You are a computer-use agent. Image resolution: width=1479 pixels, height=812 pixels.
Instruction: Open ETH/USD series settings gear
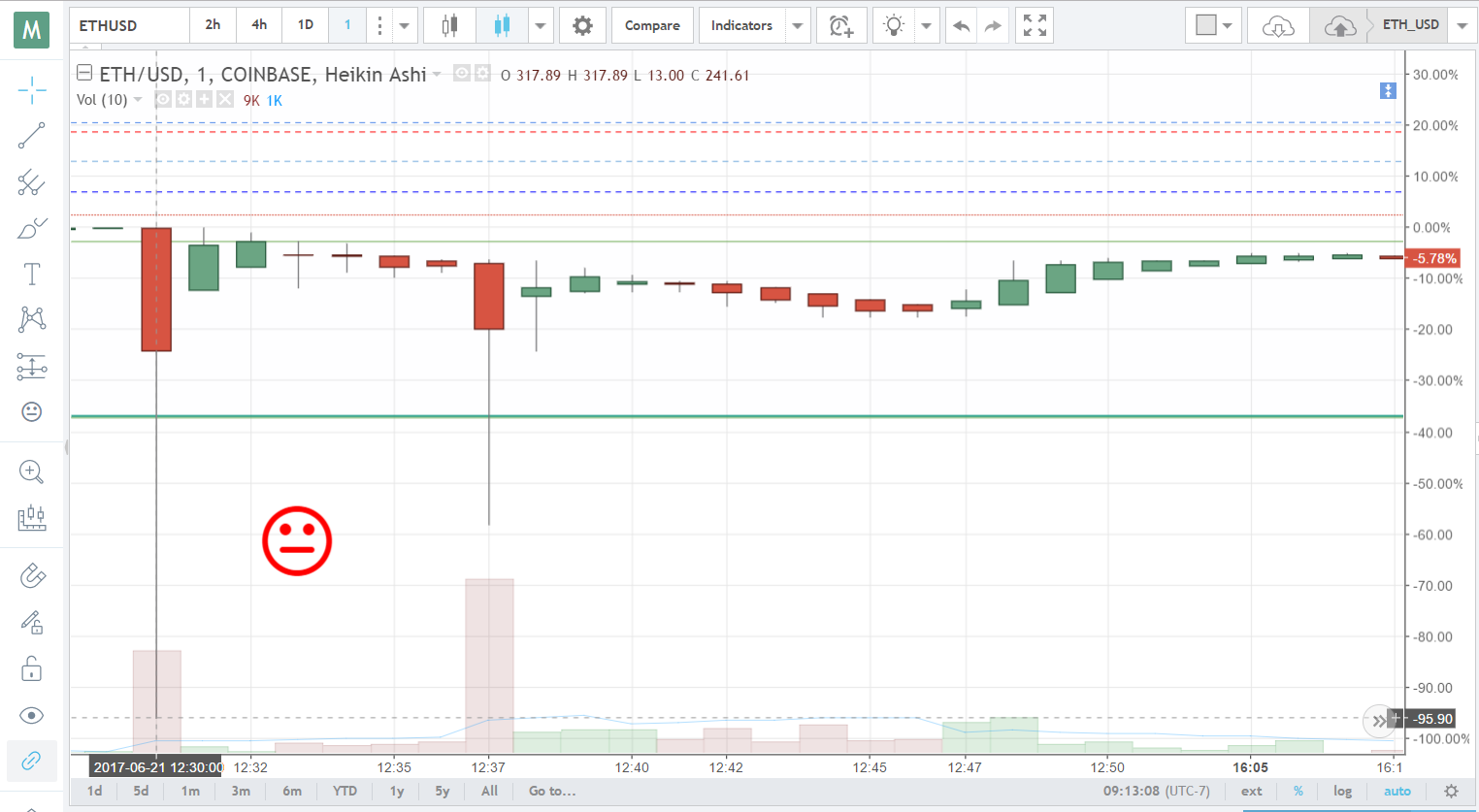pyautogui.click(x=481, y=73)
